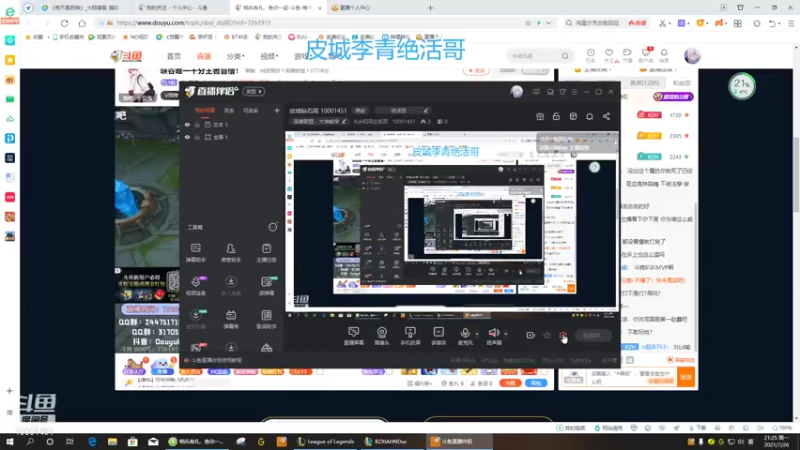Viewport: 800px width, 450px height.
Task: Edit the stream title with pencil icon
Action: 426,110
